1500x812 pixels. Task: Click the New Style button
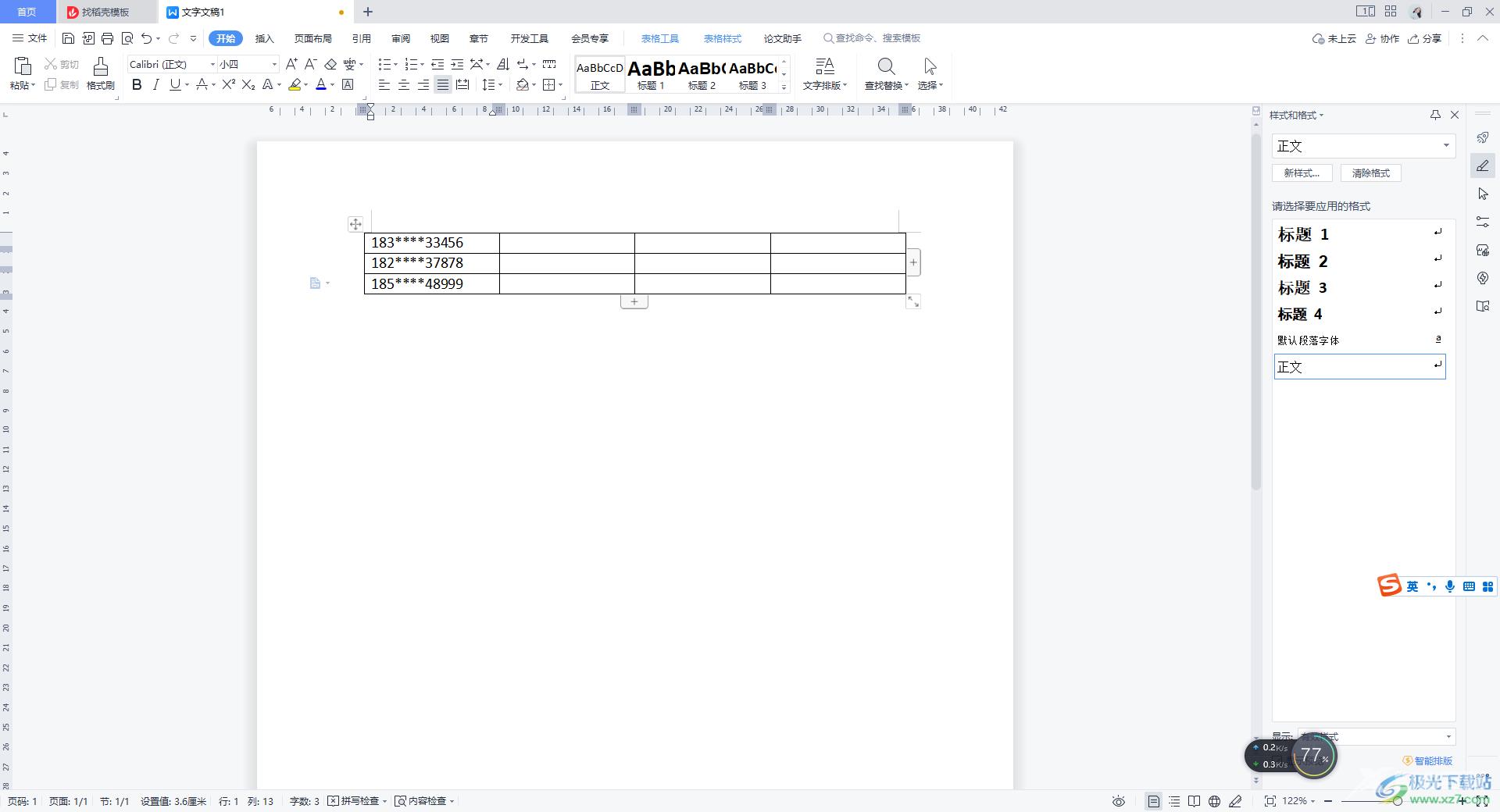pos(1302,173)
